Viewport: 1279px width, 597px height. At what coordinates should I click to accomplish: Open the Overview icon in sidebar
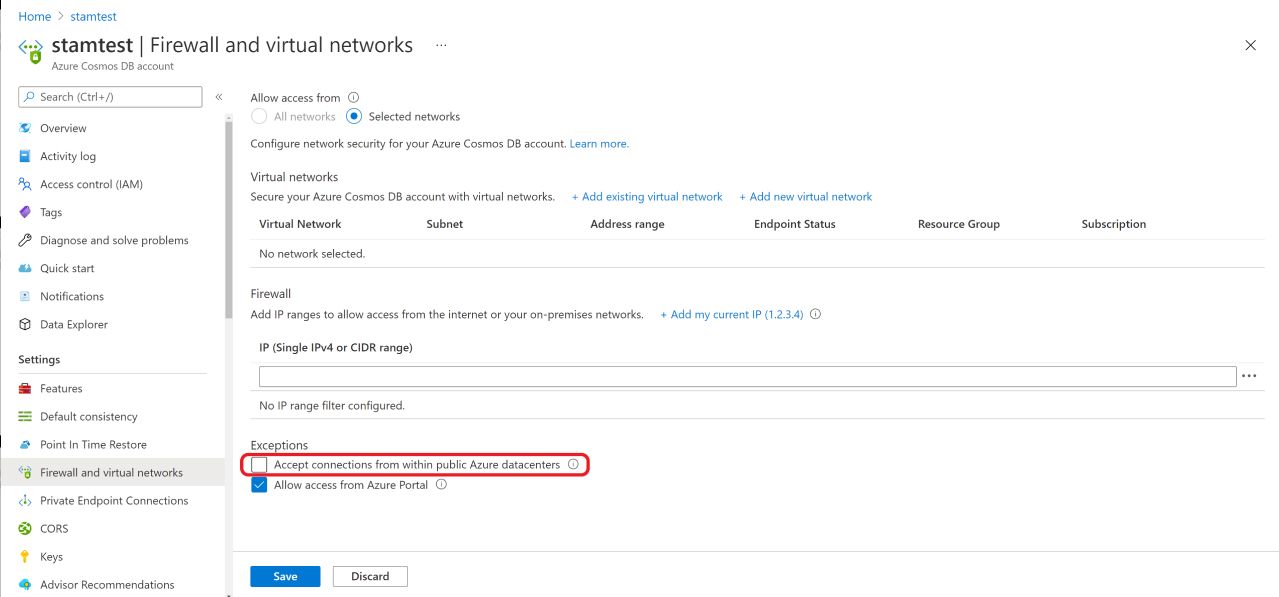(25, 128)
